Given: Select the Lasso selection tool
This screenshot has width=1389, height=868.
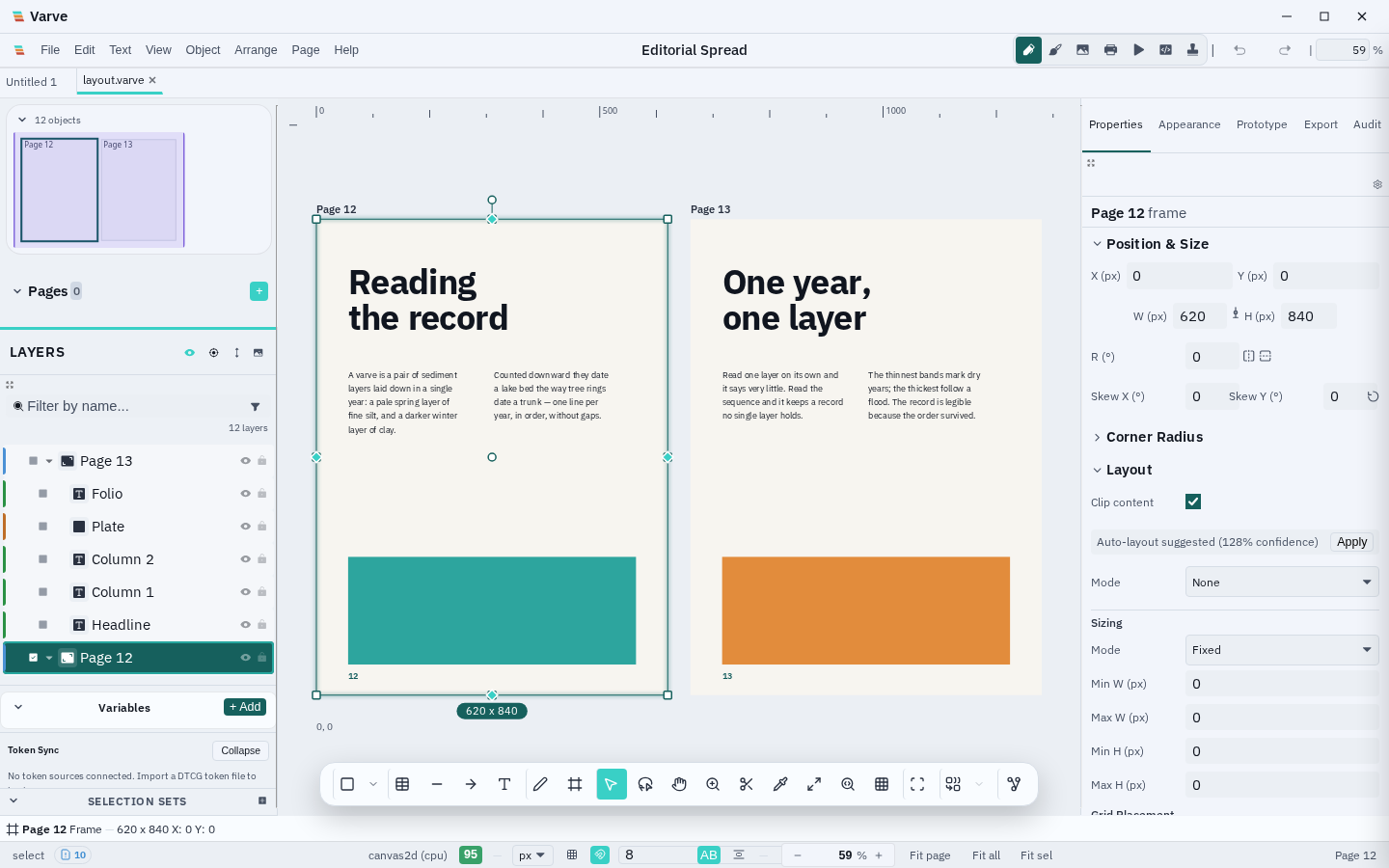Looking at the screenshot, I should click(645, 784).
